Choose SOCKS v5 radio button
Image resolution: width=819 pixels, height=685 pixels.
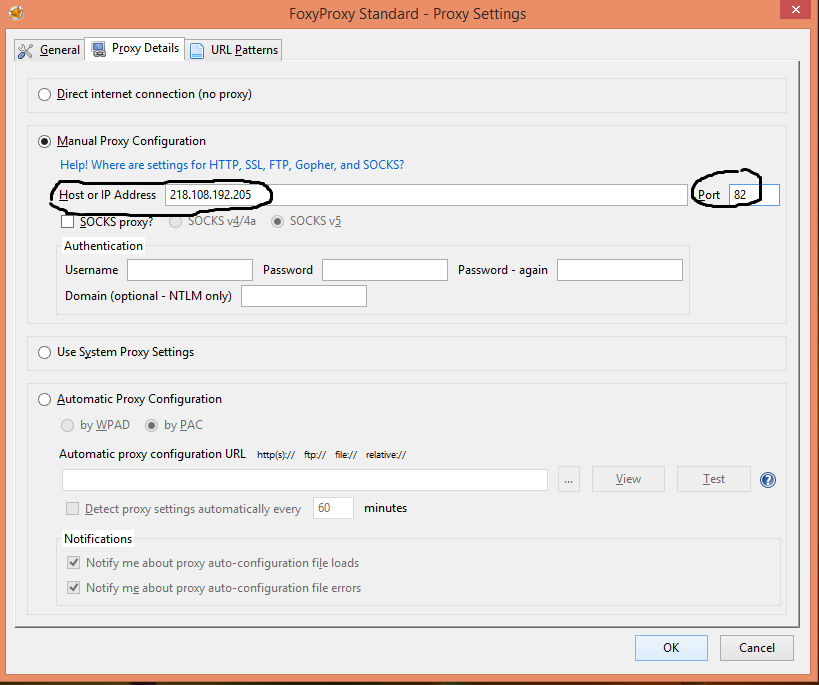[277, 222]
